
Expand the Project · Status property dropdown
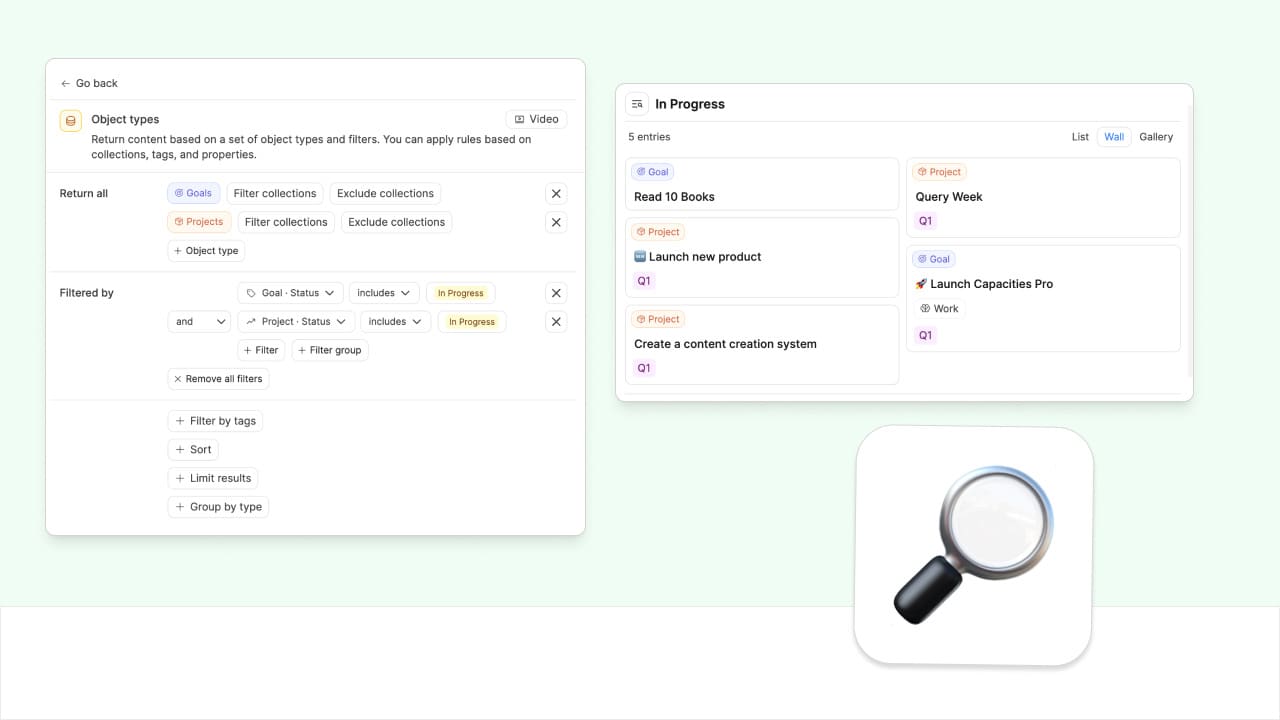point(296,322)
